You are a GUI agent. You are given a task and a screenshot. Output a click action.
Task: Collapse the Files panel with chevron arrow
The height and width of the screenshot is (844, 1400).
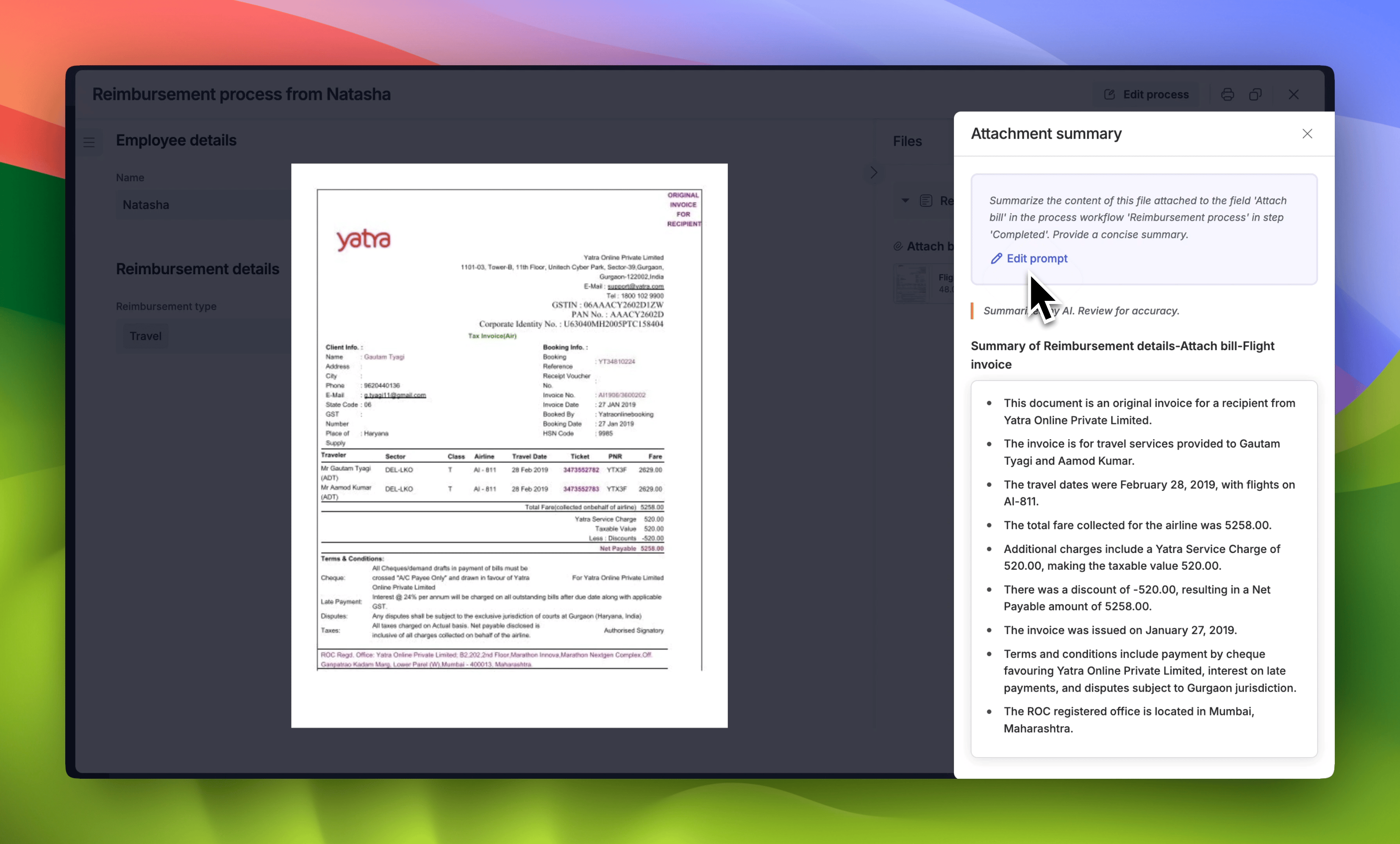tap(874, 172)
